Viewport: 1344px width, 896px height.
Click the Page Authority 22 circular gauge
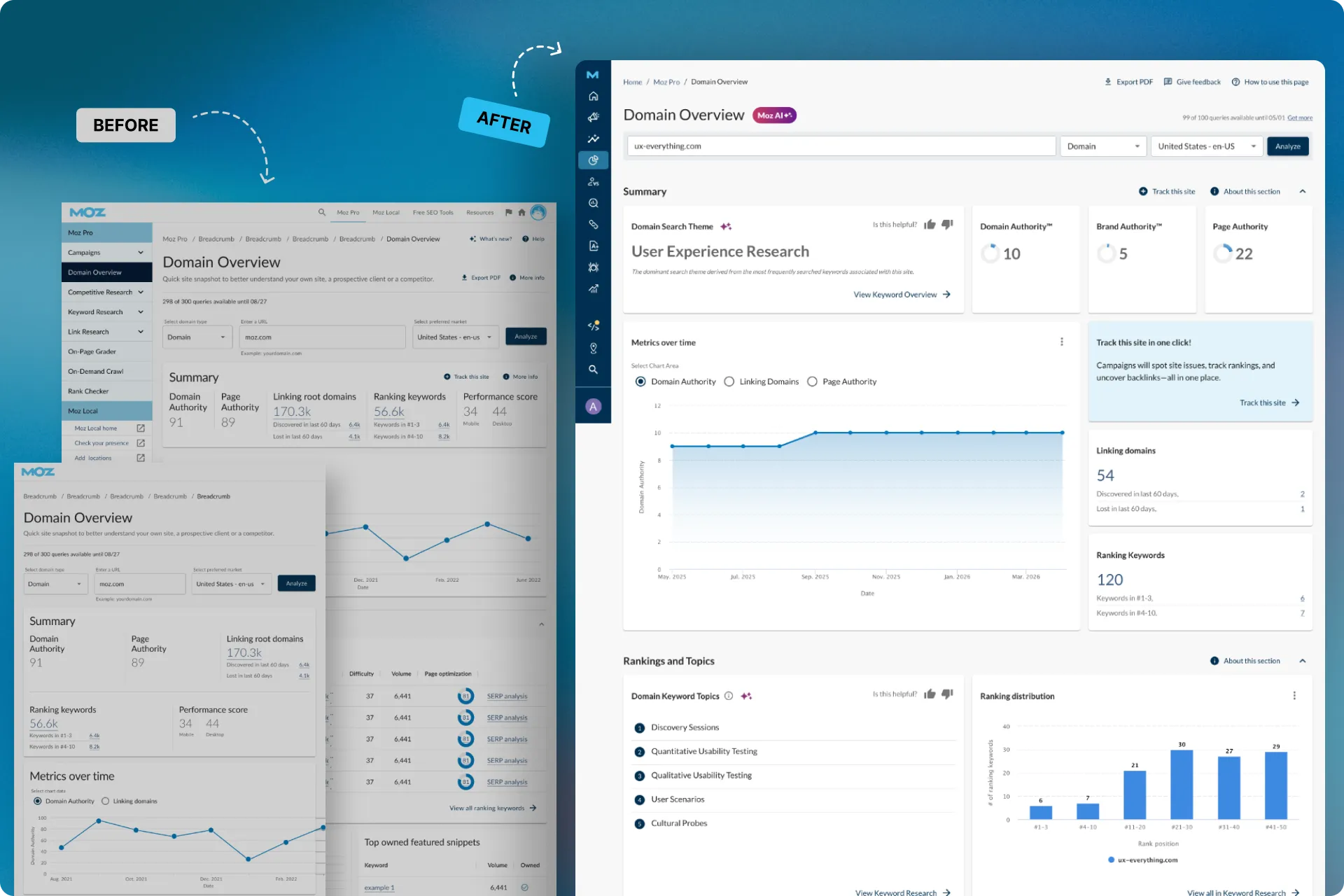point(1222,253)
